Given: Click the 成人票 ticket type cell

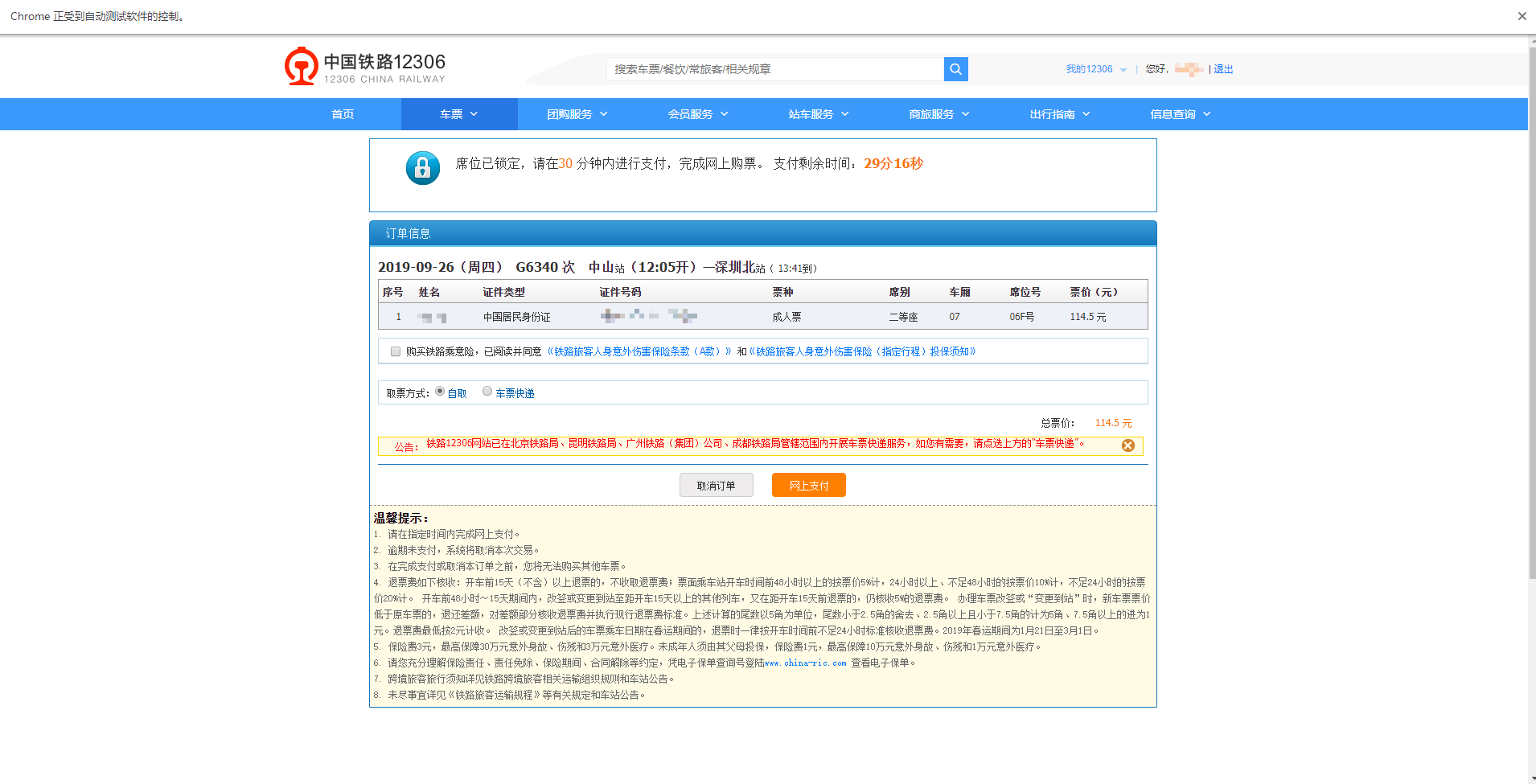Looking at the screenshot, I should click(x=786, y=317).
